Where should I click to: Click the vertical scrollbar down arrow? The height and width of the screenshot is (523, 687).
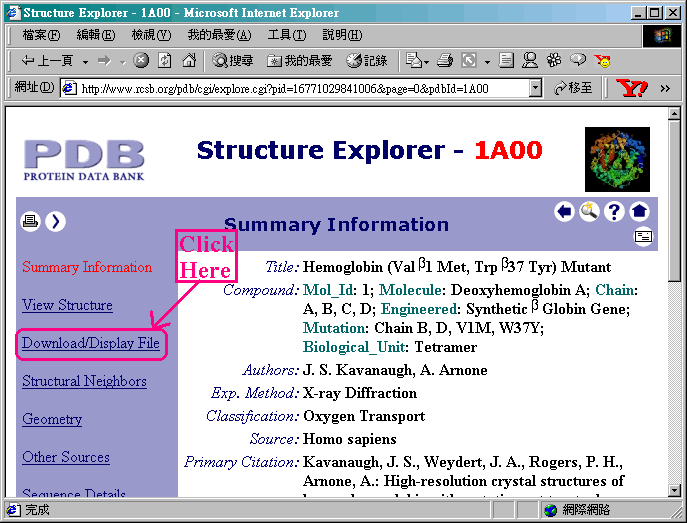click(x=674, y=490)
